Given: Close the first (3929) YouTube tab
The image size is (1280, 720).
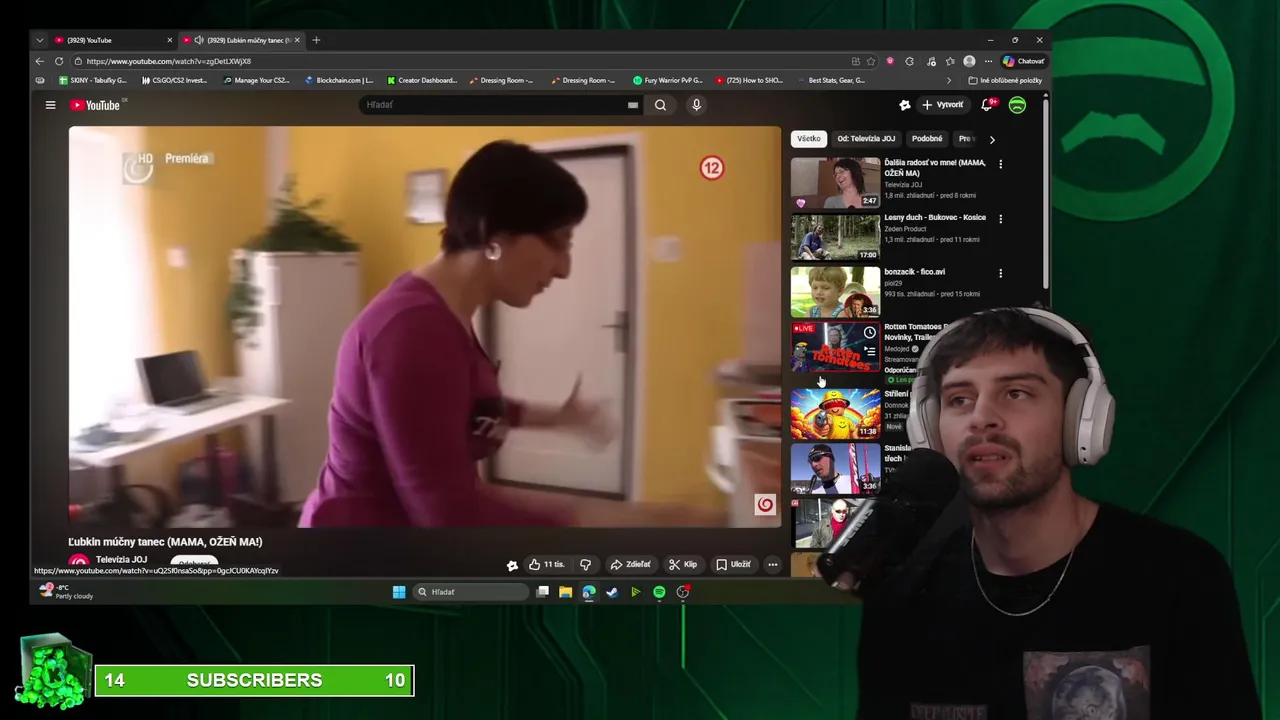Looking at the screenshot, I should click(169, 40).
